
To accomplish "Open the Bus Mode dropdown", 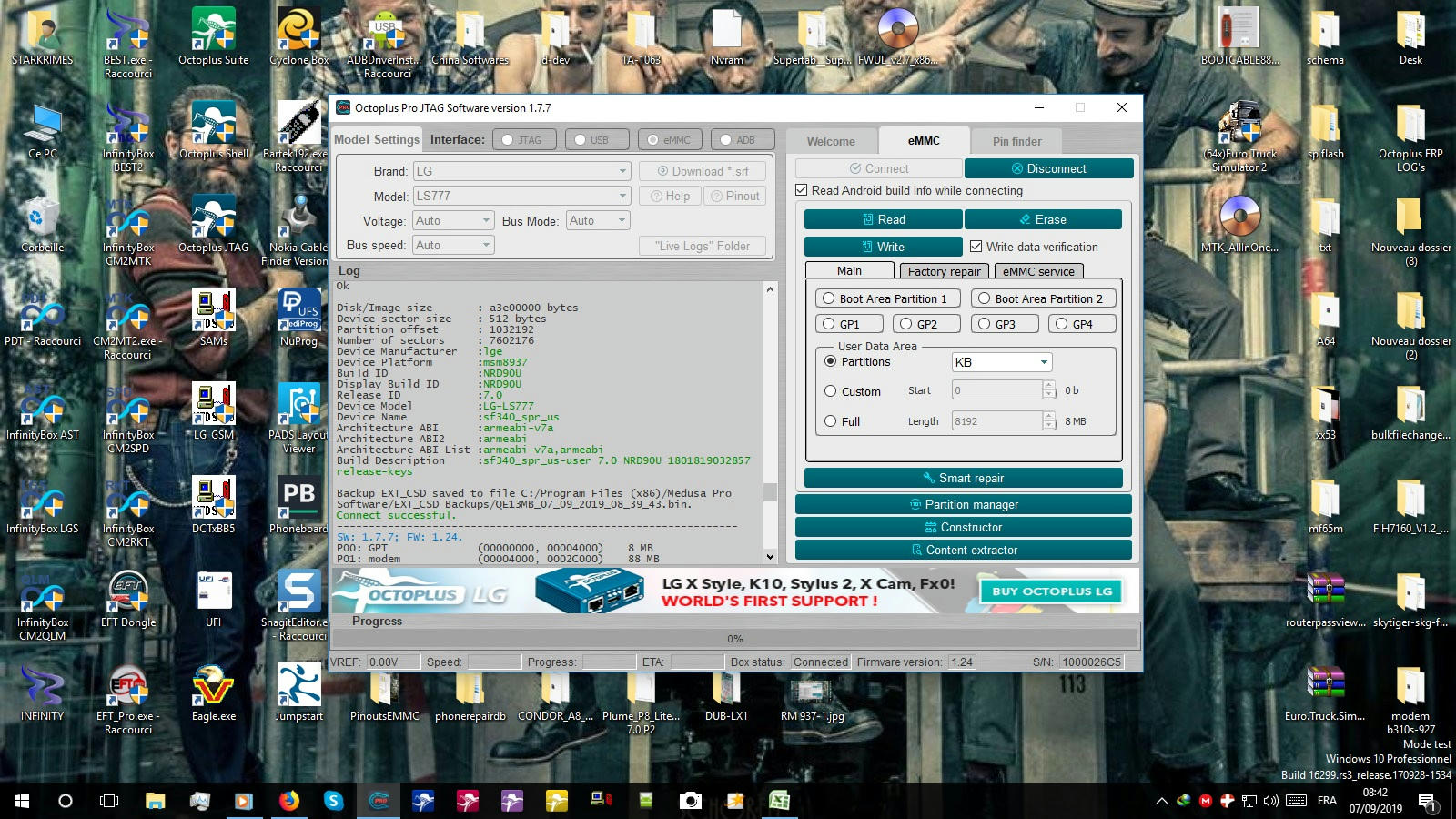I will coord(598,220).
